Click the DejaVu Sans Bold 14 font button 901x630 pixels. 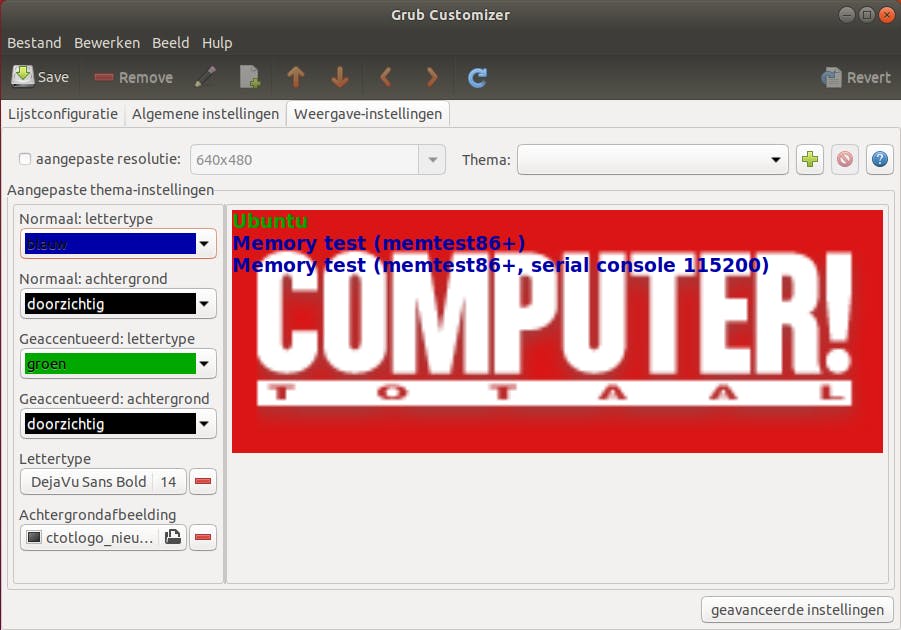103,481
